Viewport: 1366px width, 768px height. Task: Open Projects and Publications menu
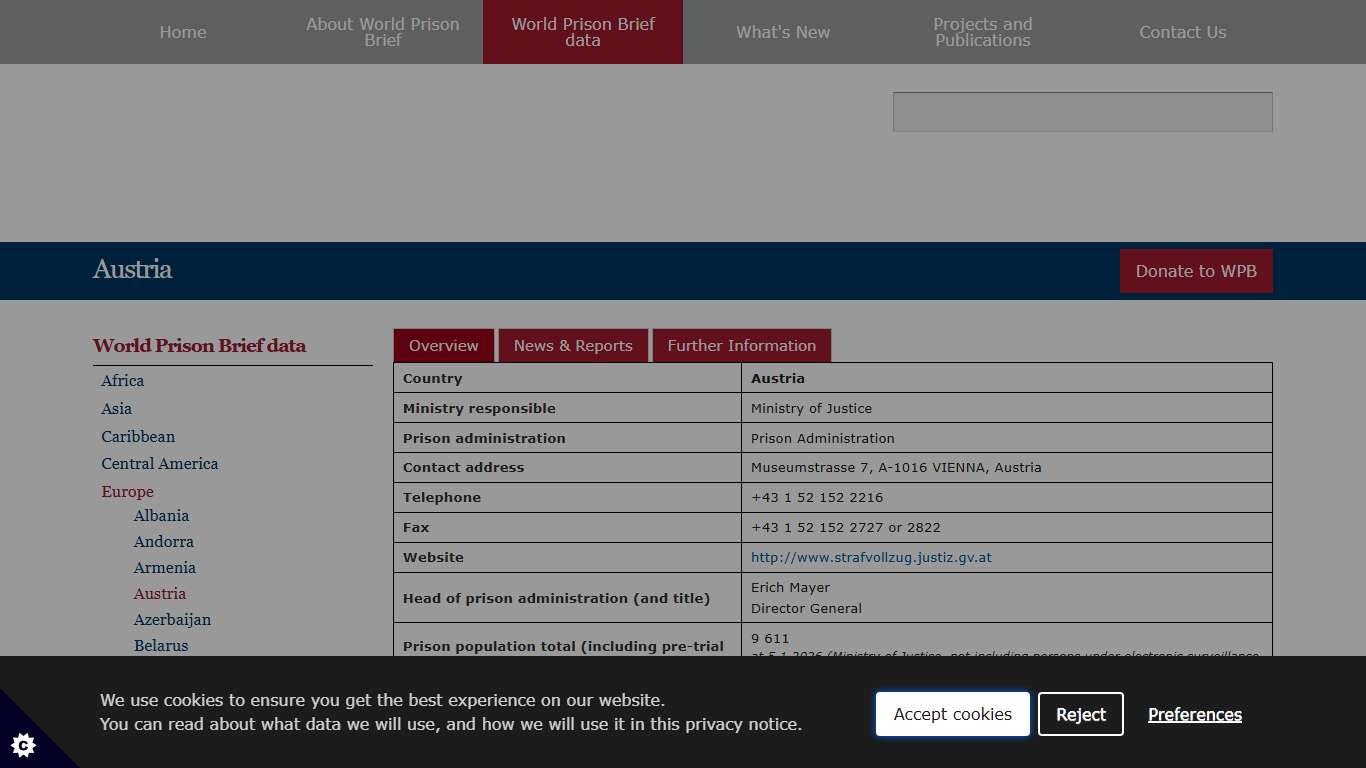tap(983, 32)
